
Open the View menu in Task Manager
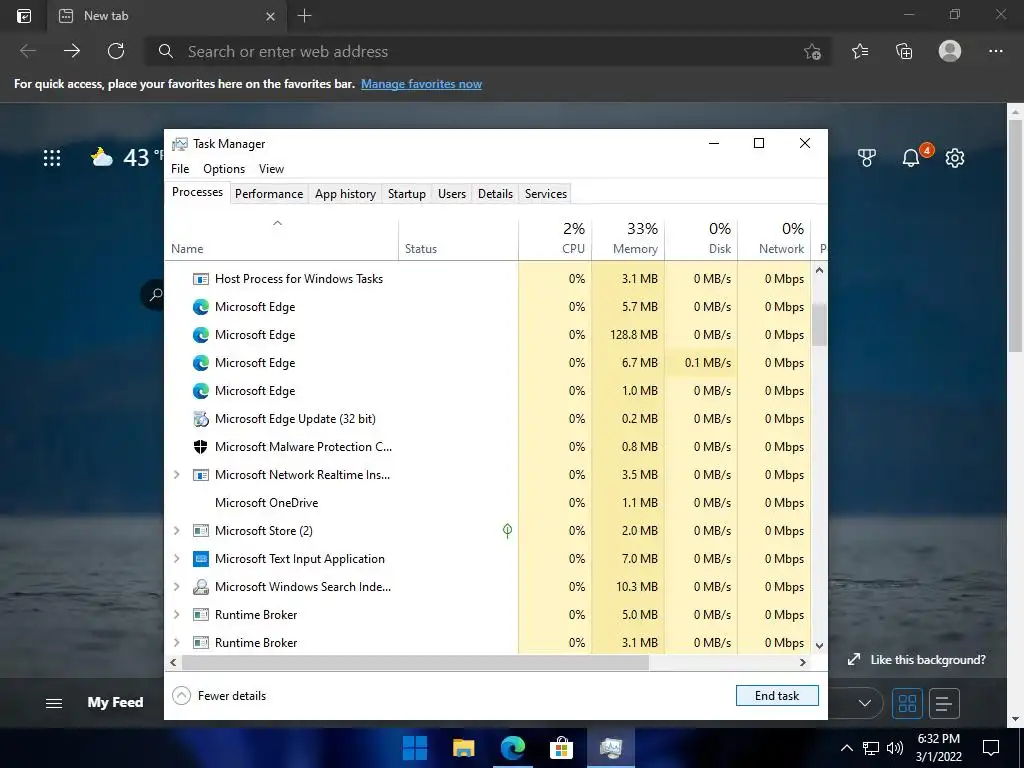click(271, 168)
